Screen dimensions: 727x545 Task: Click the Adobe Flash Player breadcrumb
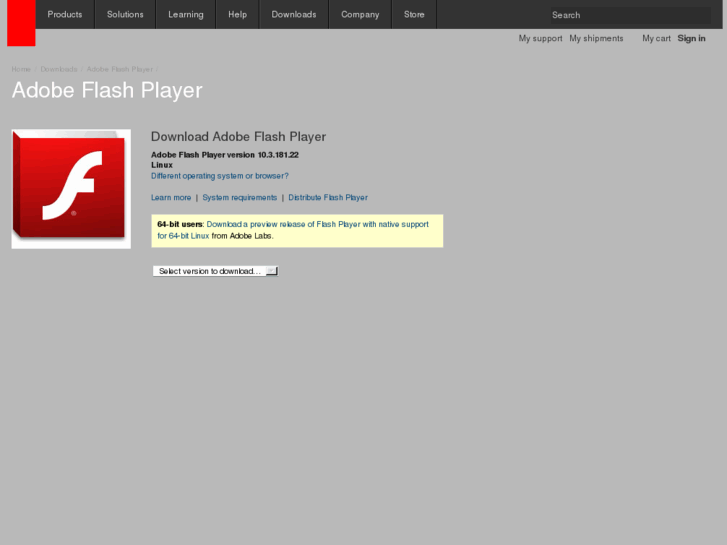(120, 69)
